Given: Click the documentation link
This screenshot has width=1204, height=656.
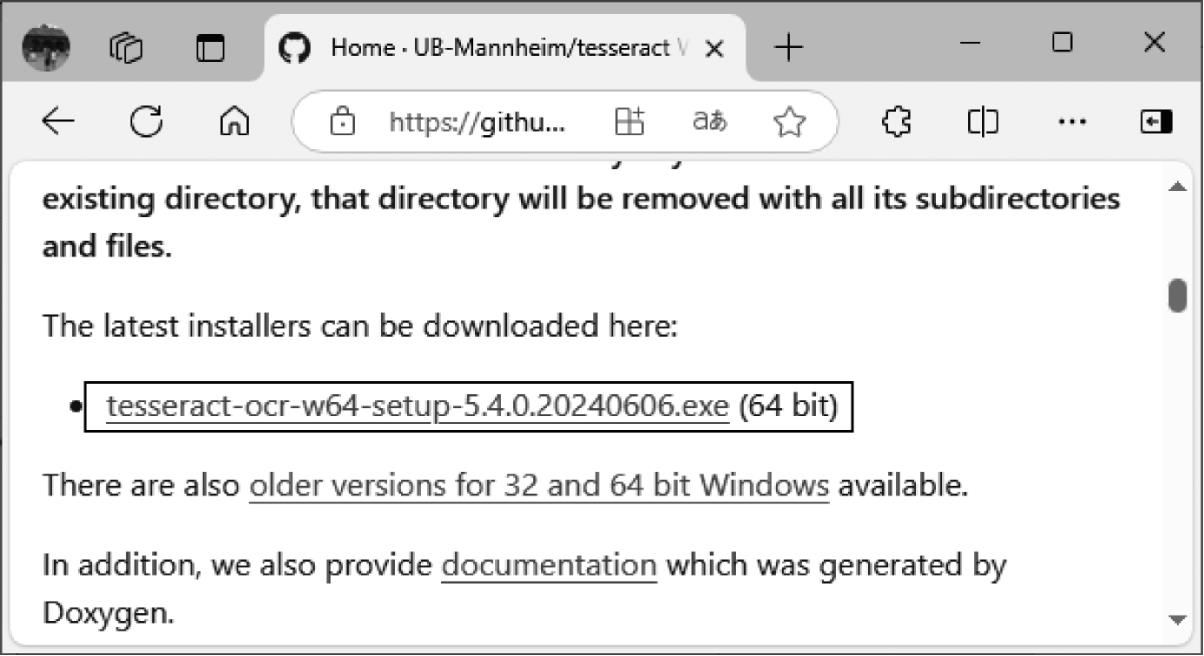Looking at the screenshot, I should 549,565.
